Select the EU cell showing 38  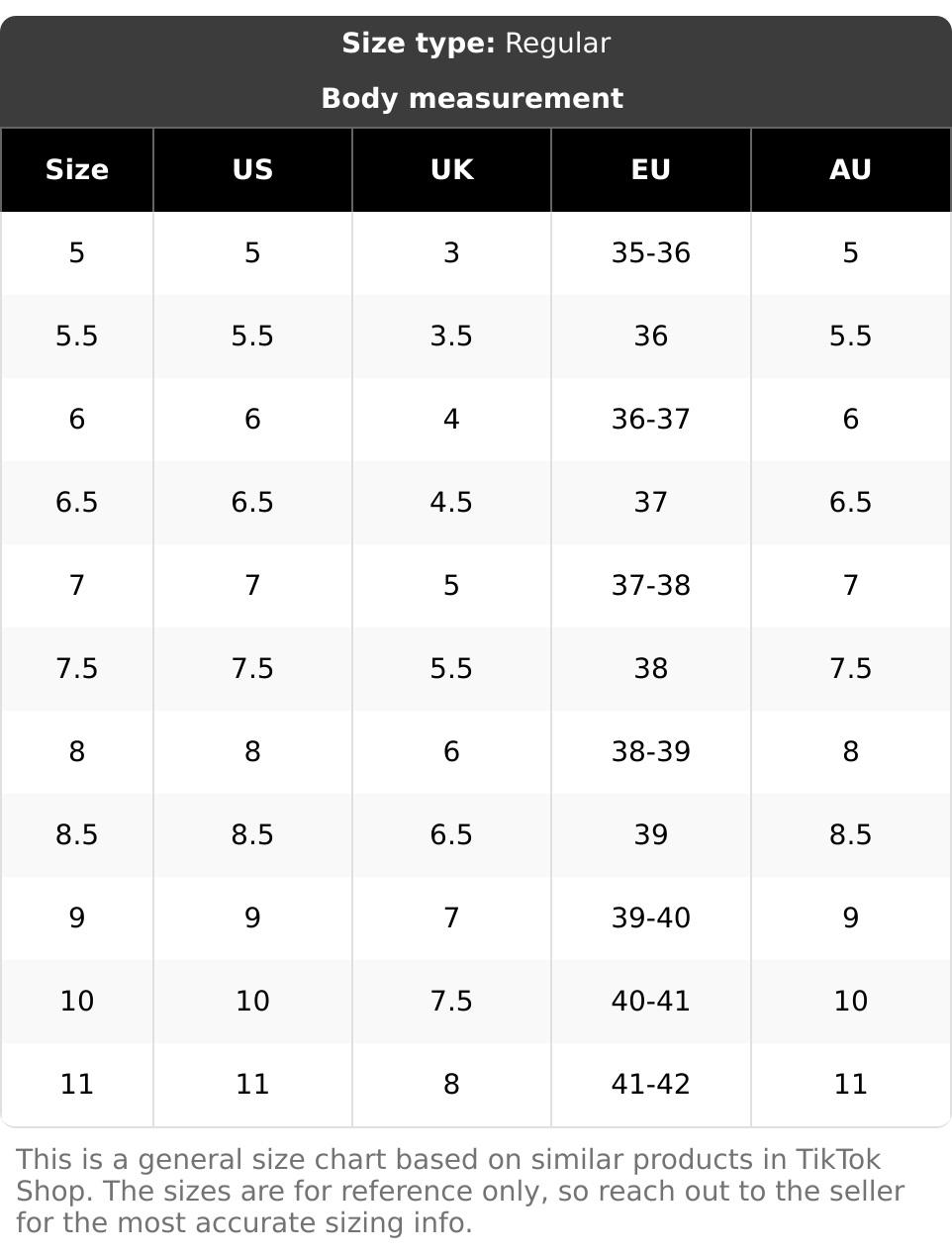pos(650,669)
